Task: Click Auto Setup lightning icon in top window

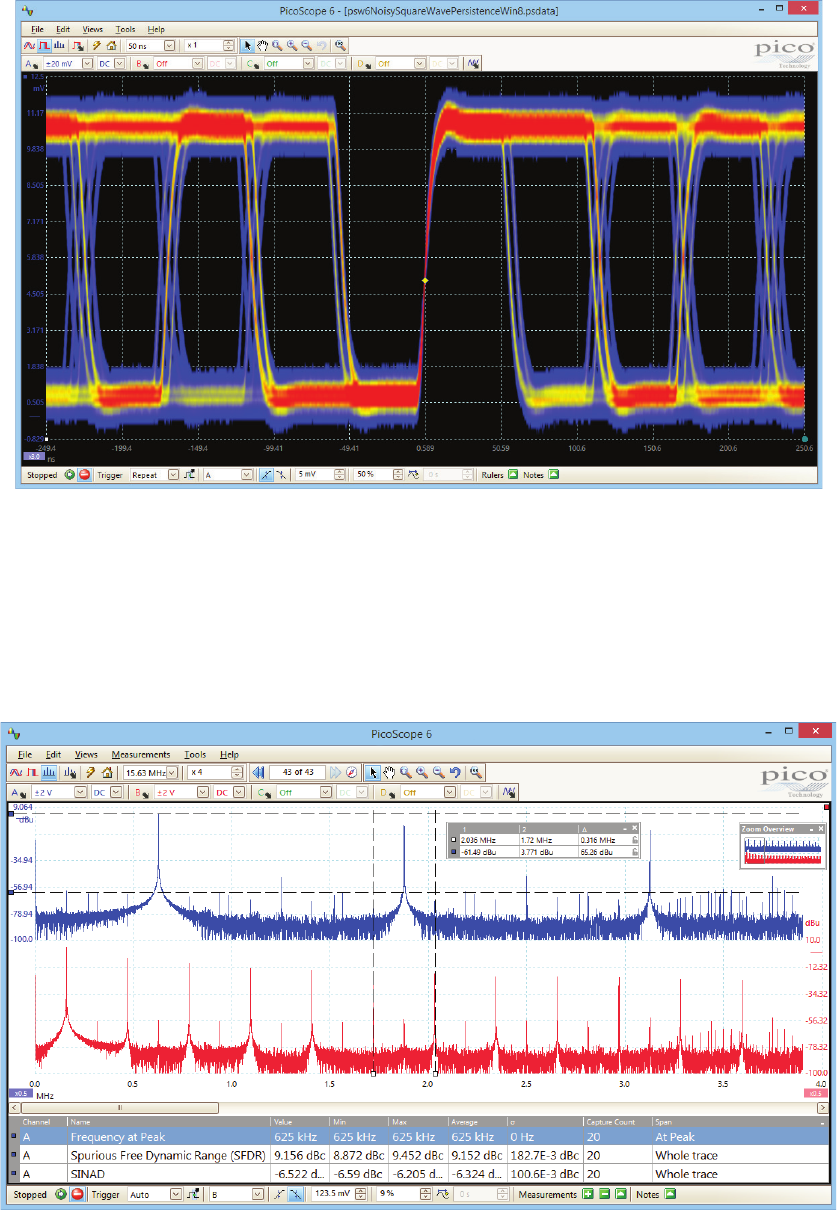Action: click(96, 45)
